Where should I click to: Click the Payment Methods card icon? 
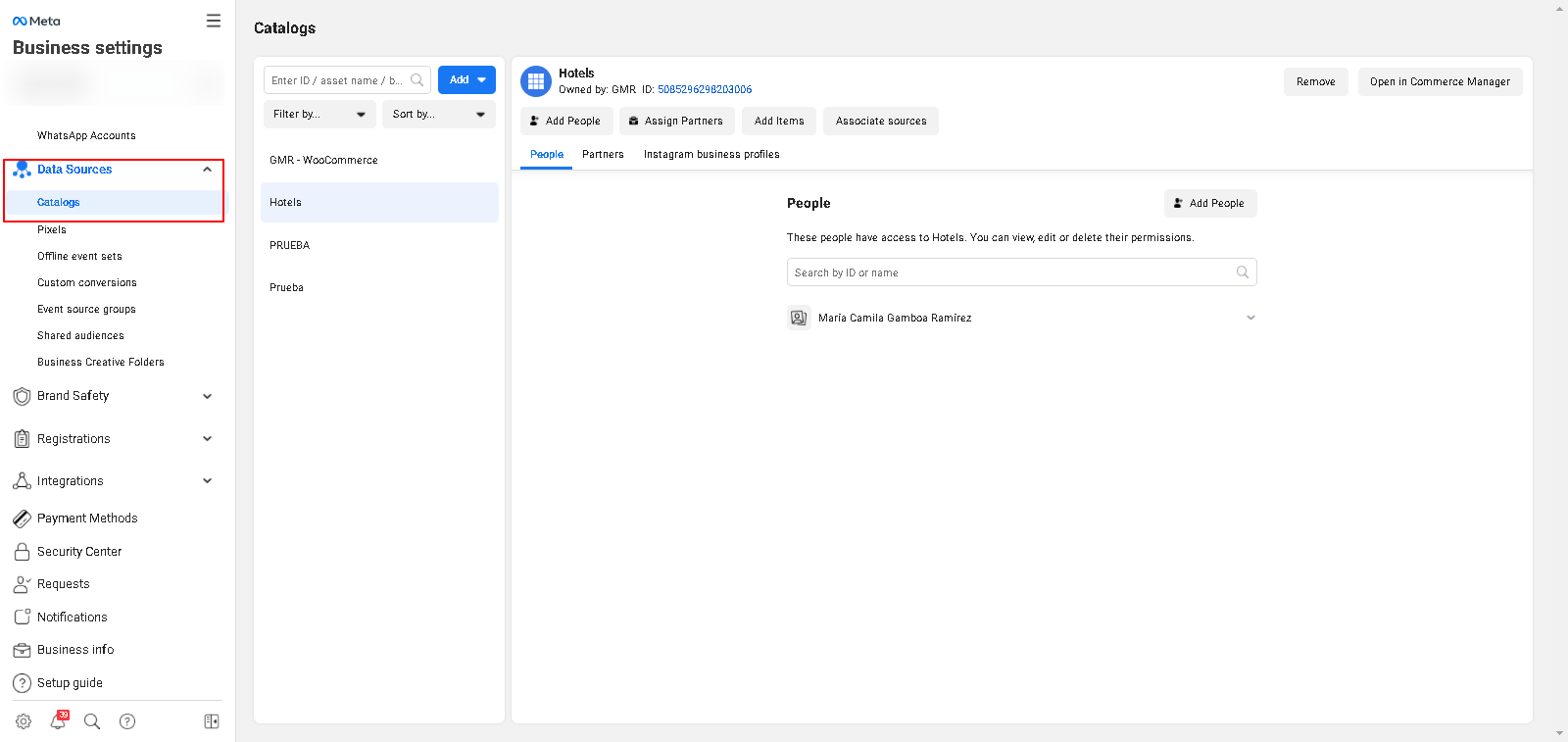[22, 519]
